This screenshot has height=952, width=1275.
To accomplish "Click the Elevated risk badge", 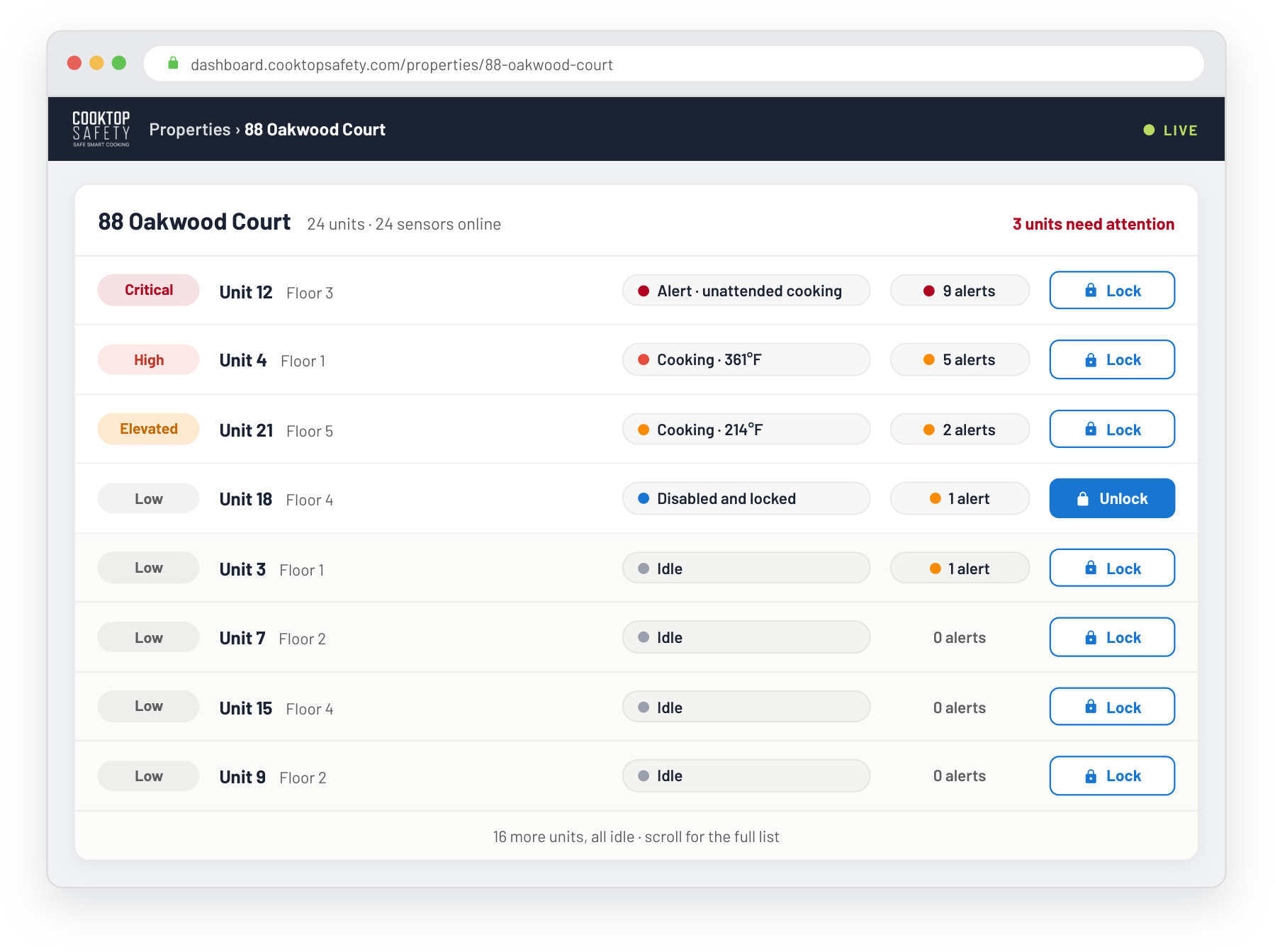I will (149, 429).
